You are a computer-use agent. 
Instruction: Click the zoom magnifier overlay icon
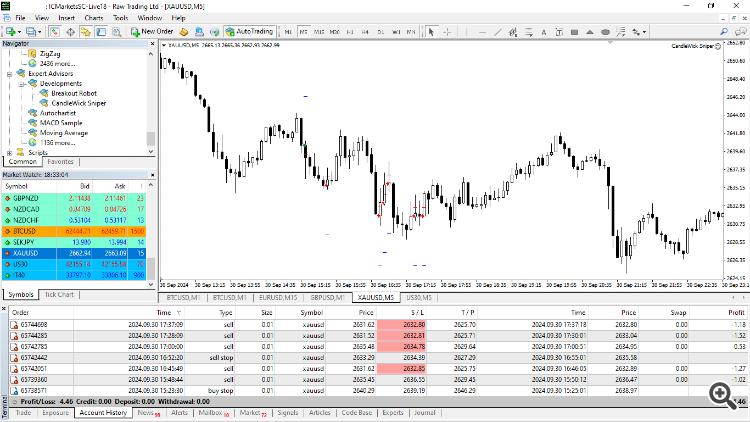pyautogui.click(x=723, y=396)
